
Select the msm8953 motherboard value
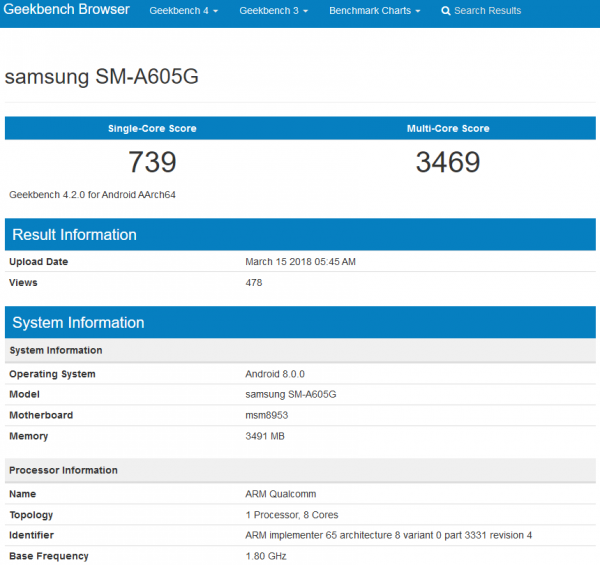coord(267,415)
